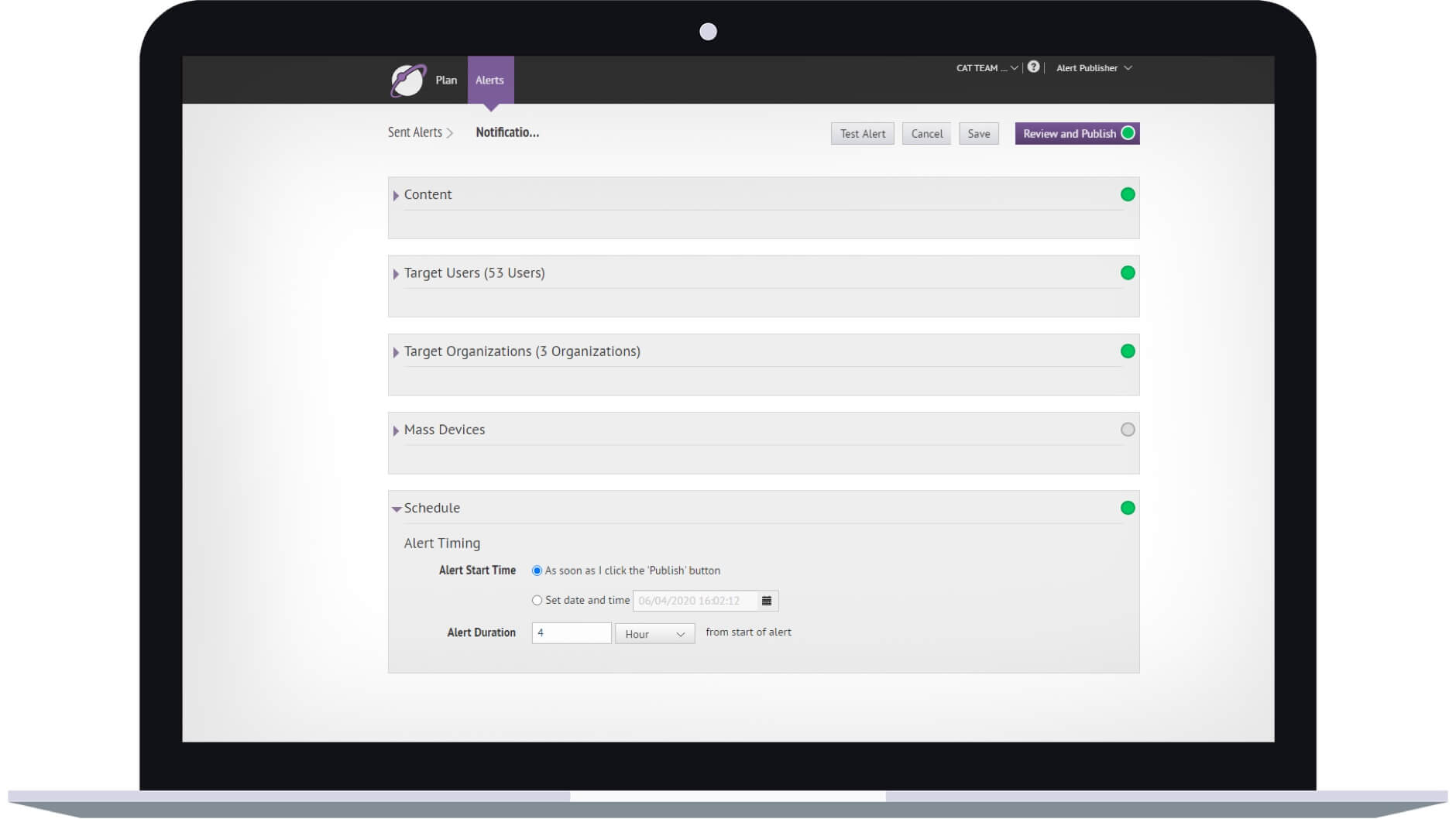This screenshot has height=819, width=1456.
Task: Click the Target Users green status indicator
Action: [x=1128, y=272]
